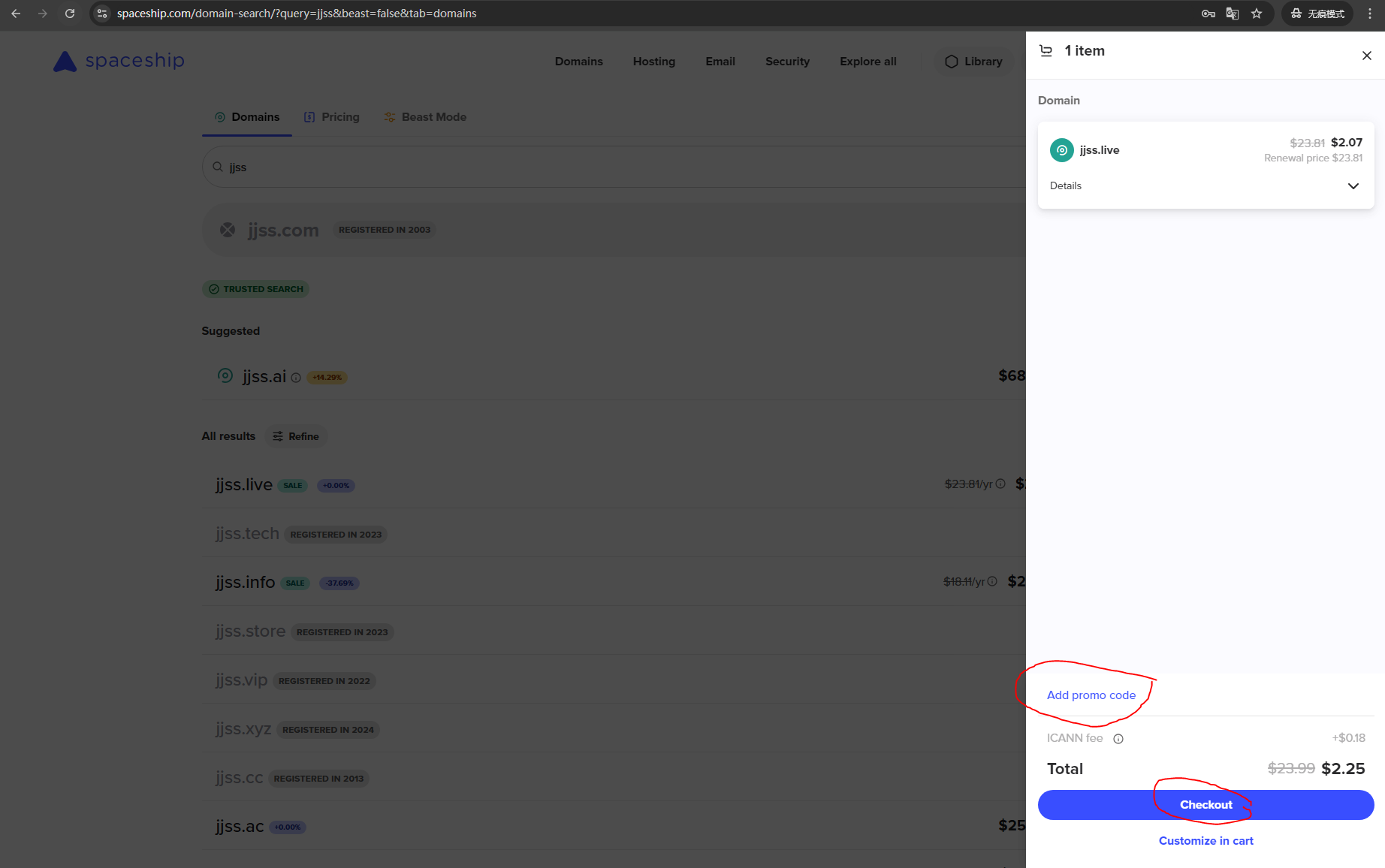Click the ICANN fee info icon
The height and width of the screenshot is (868, 1385).
[x=1118, y=739]
